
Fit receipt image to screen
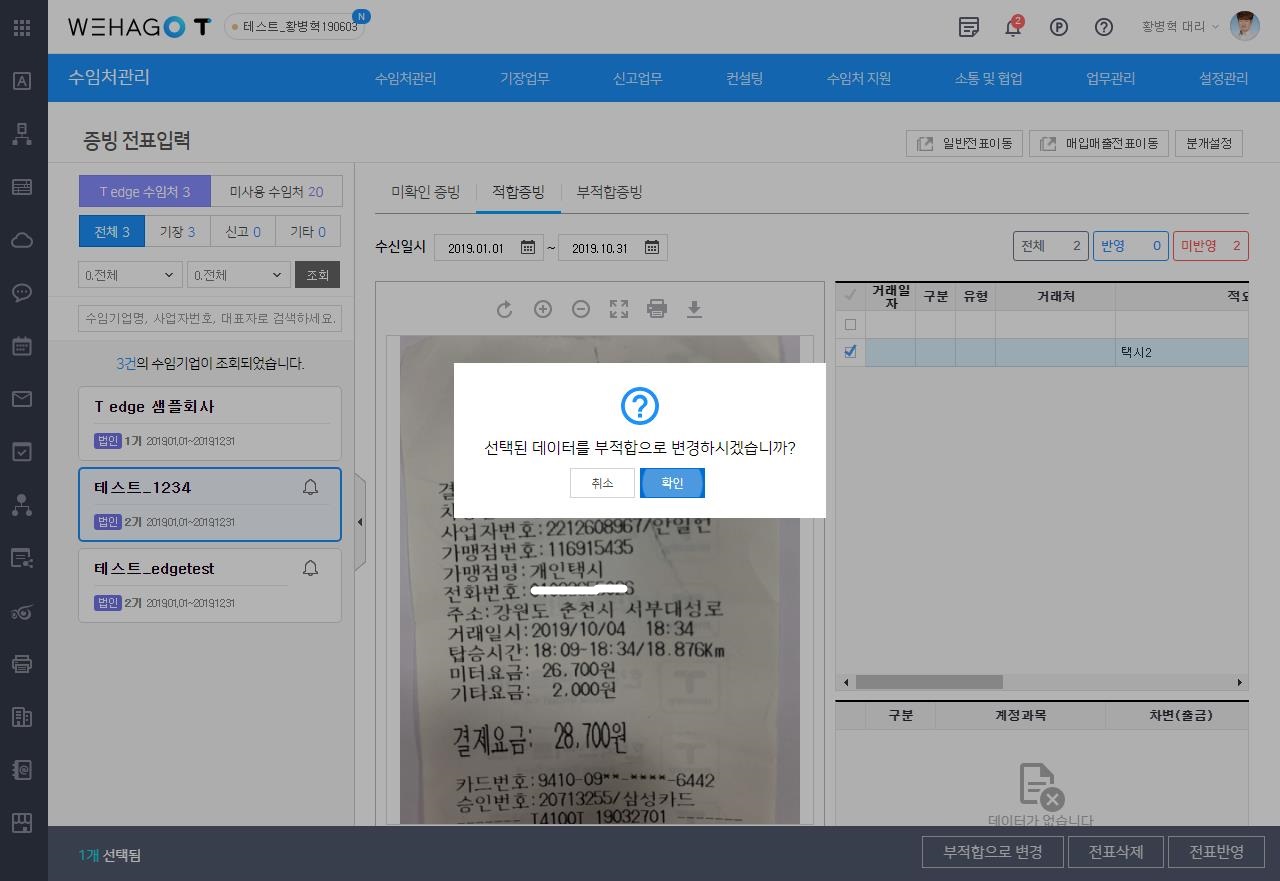click(619, 310)
